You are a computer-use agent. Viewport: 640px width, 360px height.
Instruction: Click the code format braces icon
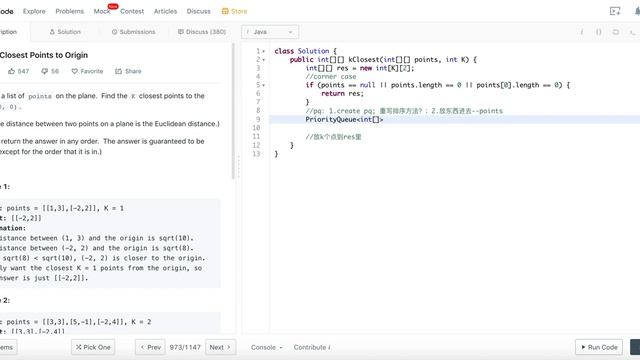(598, 32)
